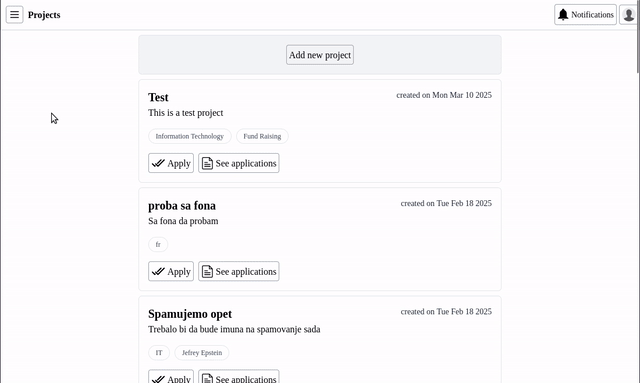The image size is (640, 383).
Task: Open the user profile avatar icon
Action: 629,15
